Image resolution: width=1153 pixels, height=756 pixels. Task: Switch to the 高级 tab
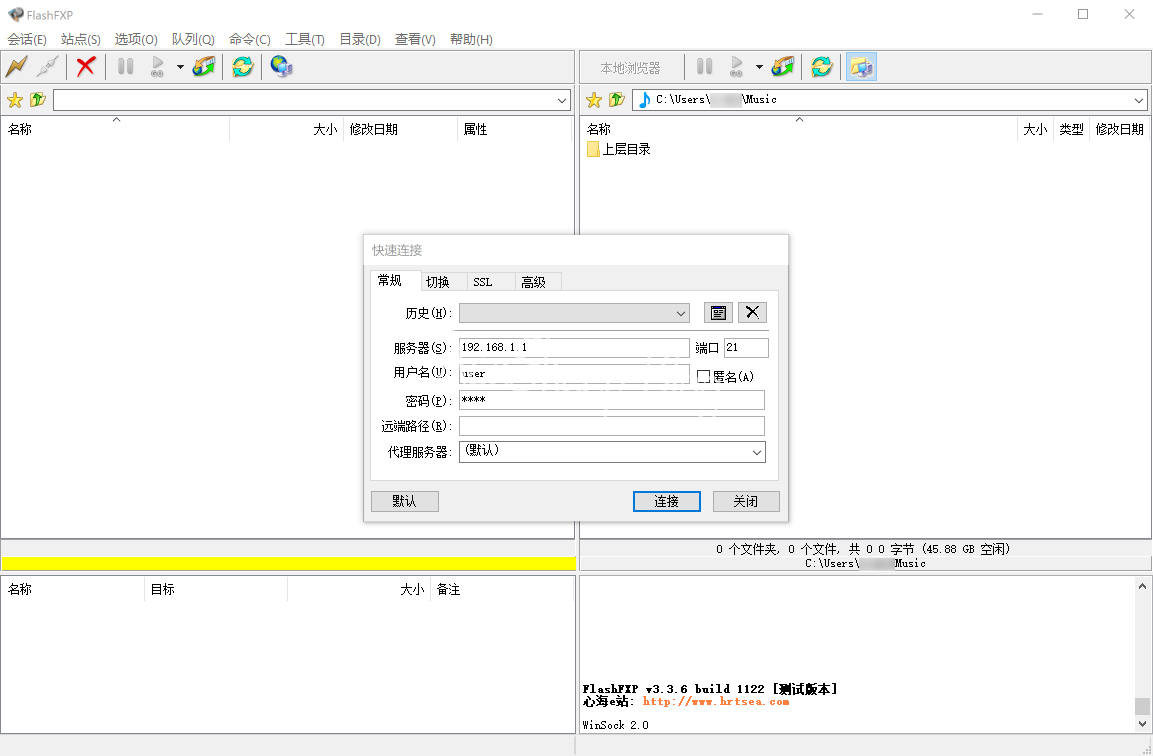[538, 282]
